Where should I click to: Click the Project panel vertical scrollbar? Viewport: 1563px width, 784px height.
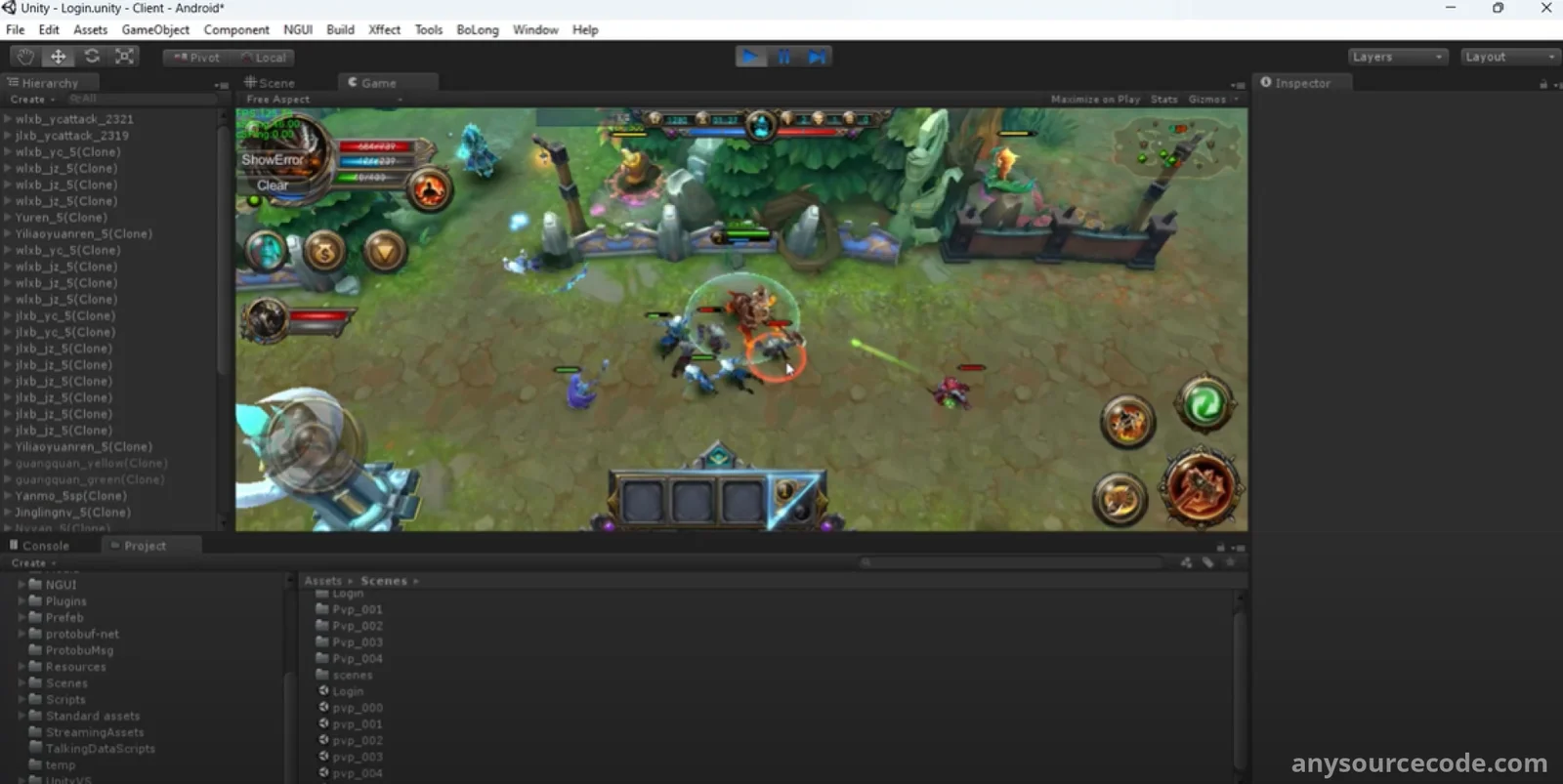(x=1241, y=683)
